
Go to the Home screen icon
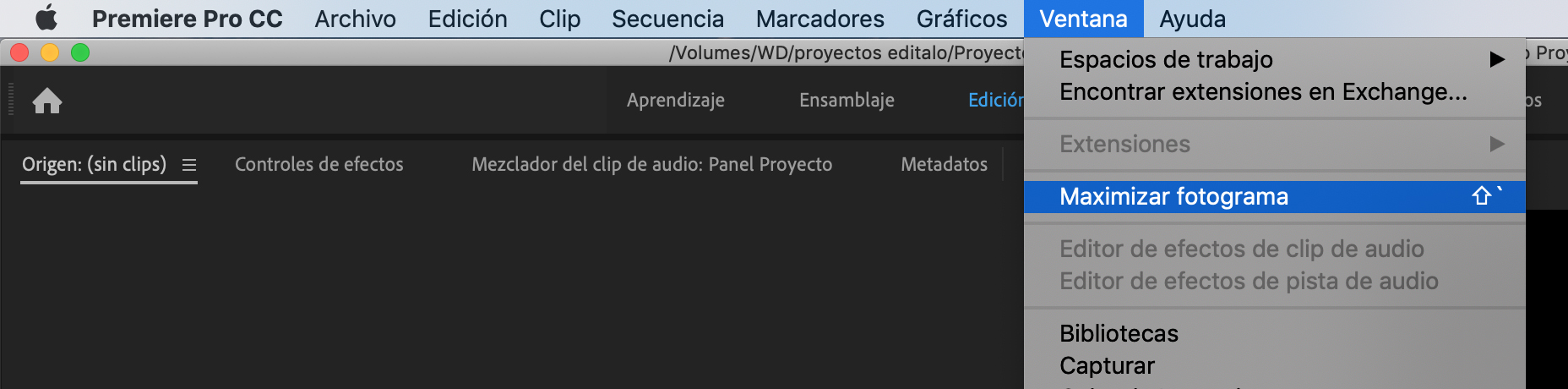(x=47, y=101)
